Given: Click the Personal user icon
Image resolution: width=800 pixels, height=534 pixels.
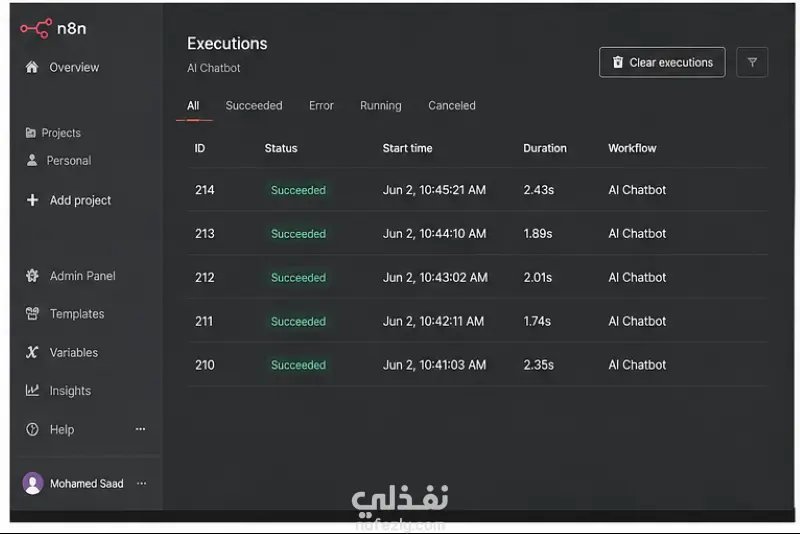Looking at the screenshot, I should [32, 160].
